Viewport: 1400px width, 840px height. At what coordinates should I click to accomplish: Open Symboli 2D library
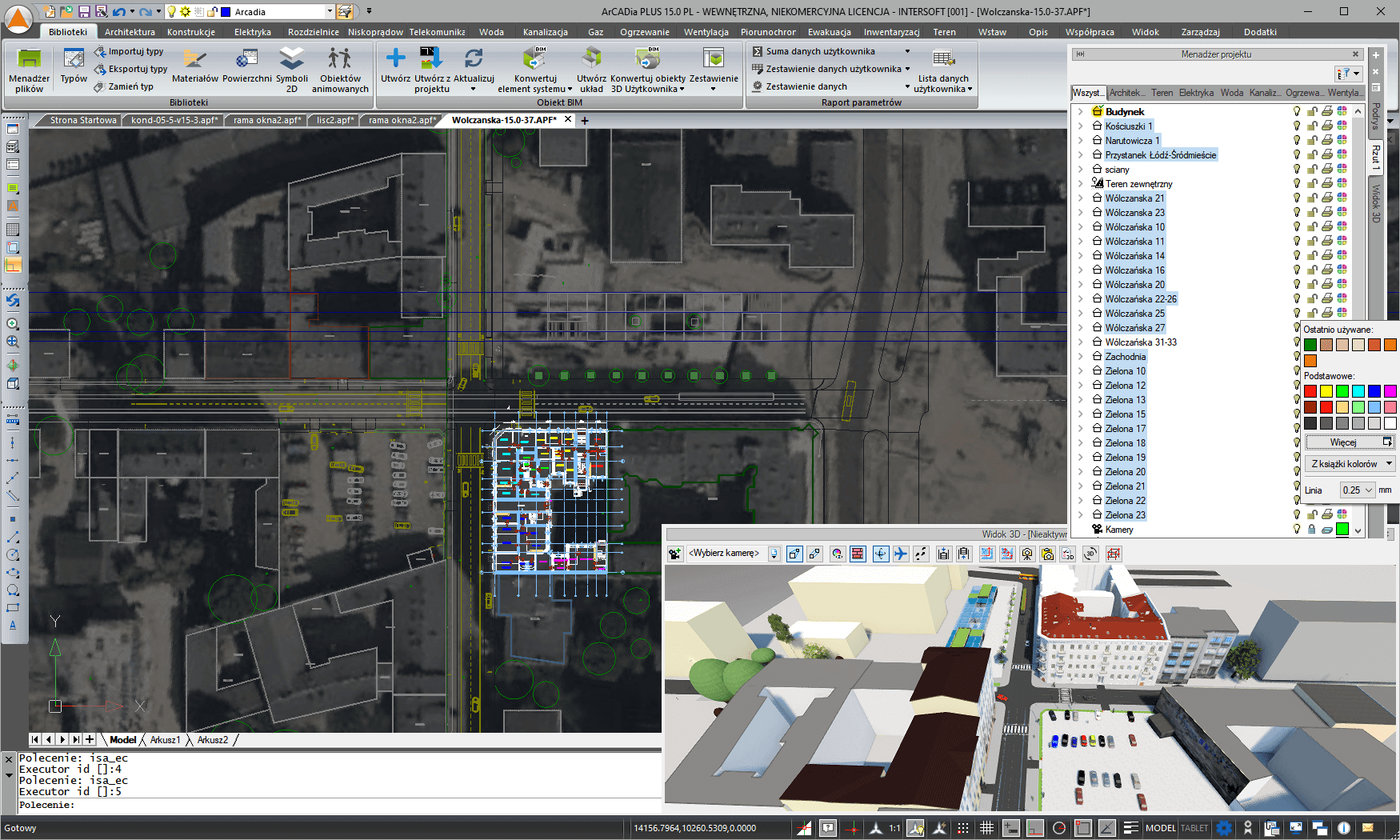point(292,69)
